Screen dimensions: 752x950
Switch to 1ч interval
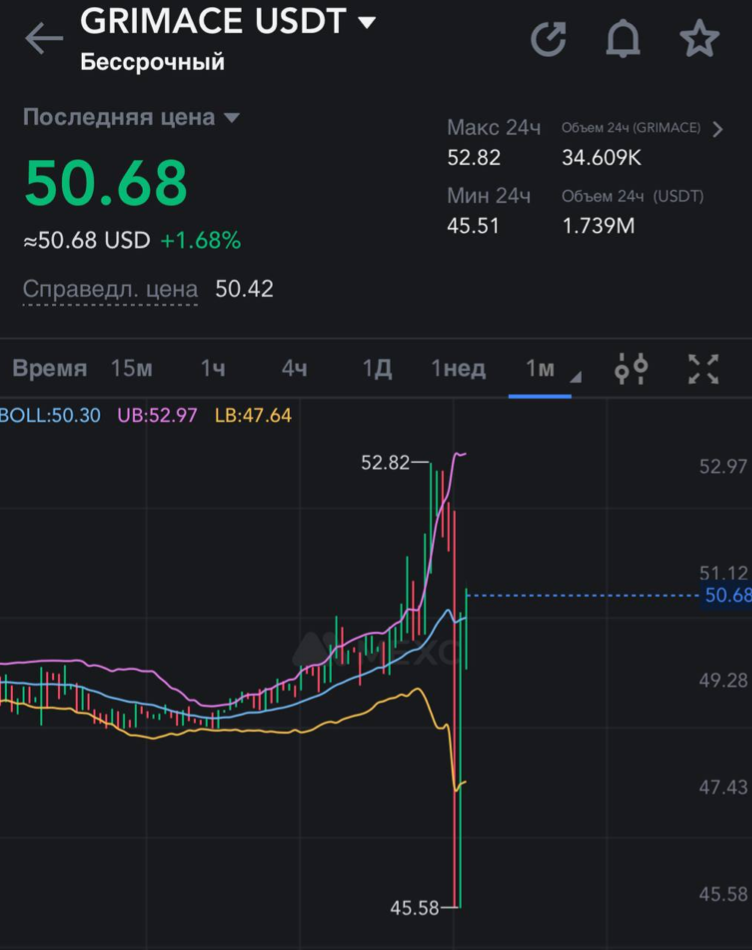pyautogui.click(x=213, y=368)
